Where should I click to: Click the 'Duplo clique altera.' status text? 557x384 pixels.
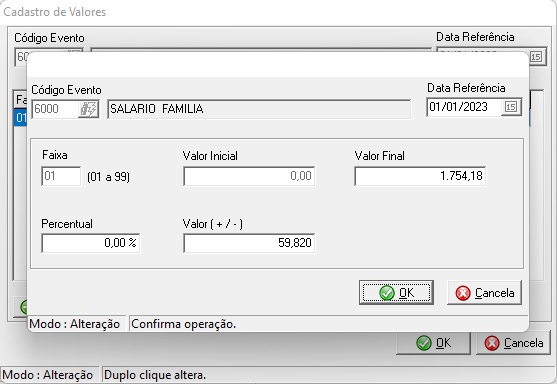[155, 375]
